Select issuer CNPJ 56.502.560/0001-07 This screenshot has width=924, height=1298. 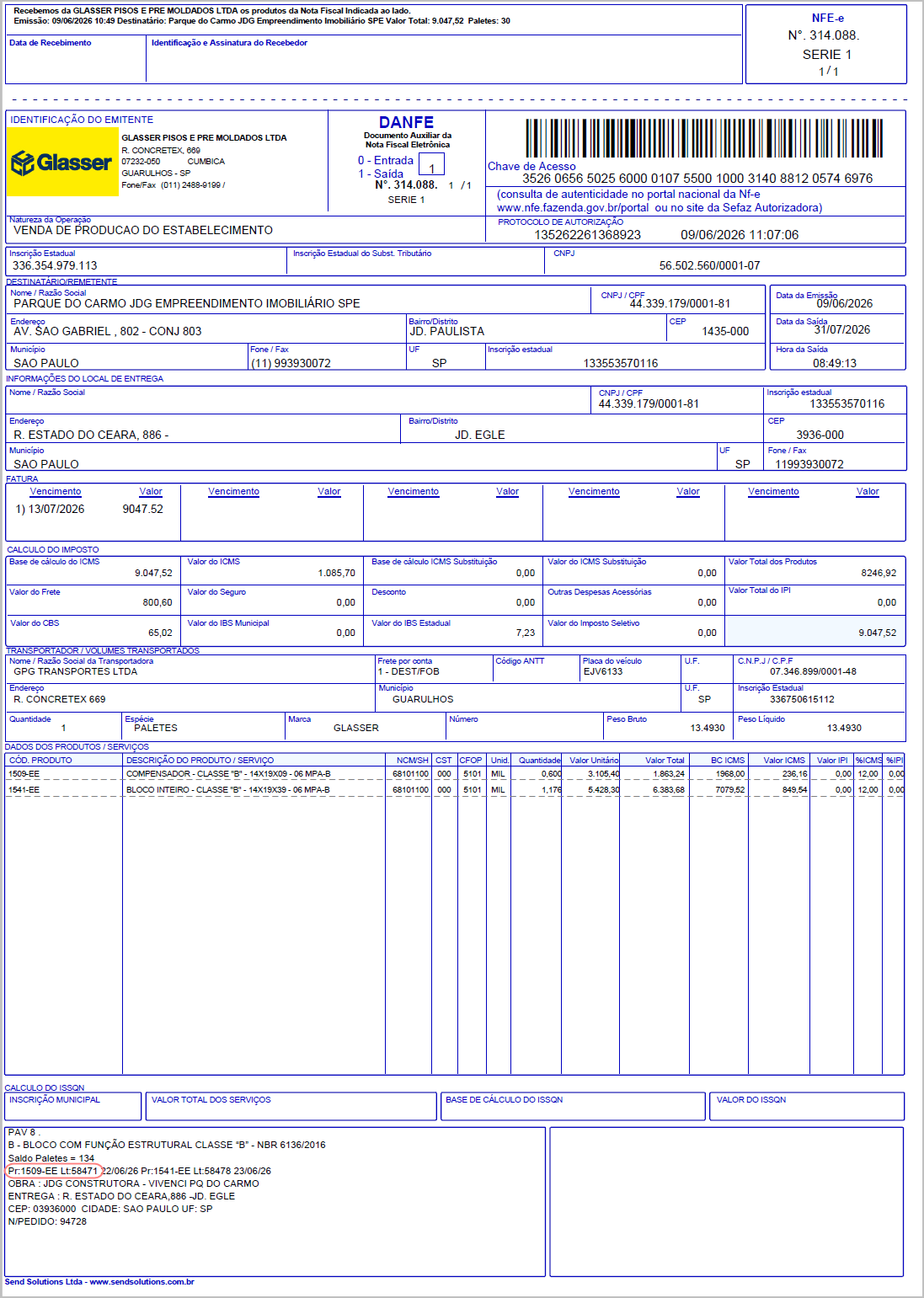tap(709, 265)
